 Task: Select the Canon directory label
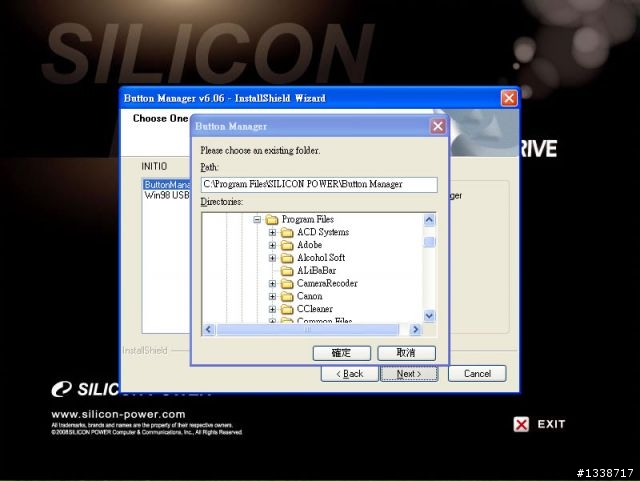pos(309,296)
